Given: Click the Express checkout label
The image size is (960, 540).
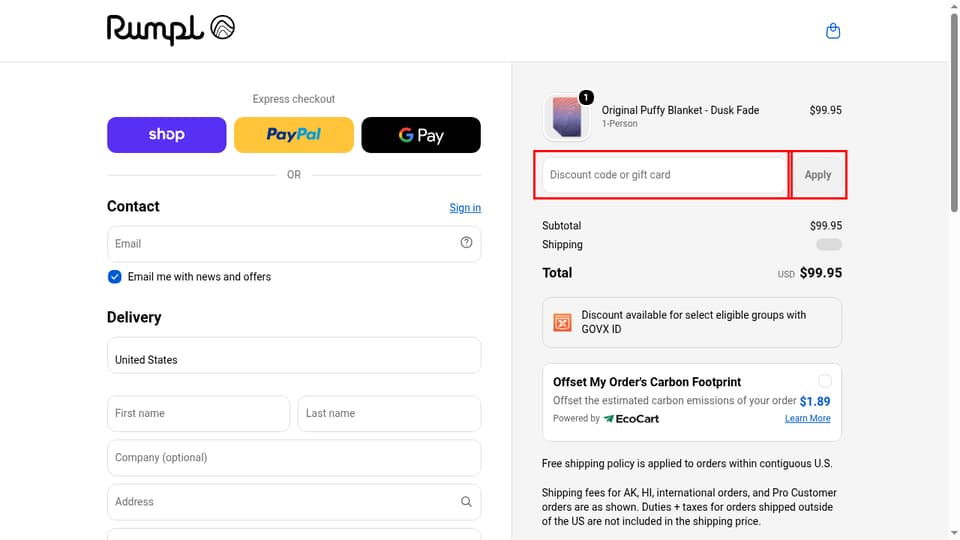Looking at the screenshot, I should pos(294,99).
